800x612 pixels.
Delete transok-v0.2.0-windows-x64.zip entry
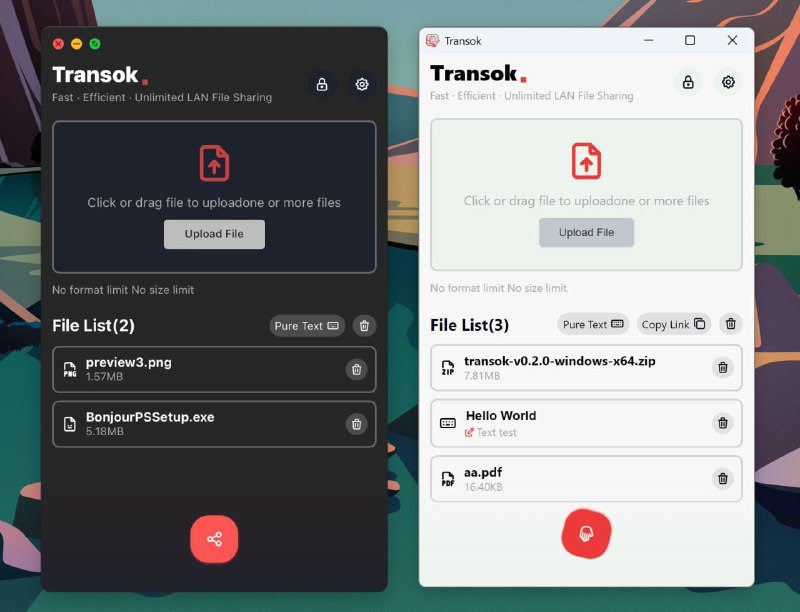click(722, 368)
